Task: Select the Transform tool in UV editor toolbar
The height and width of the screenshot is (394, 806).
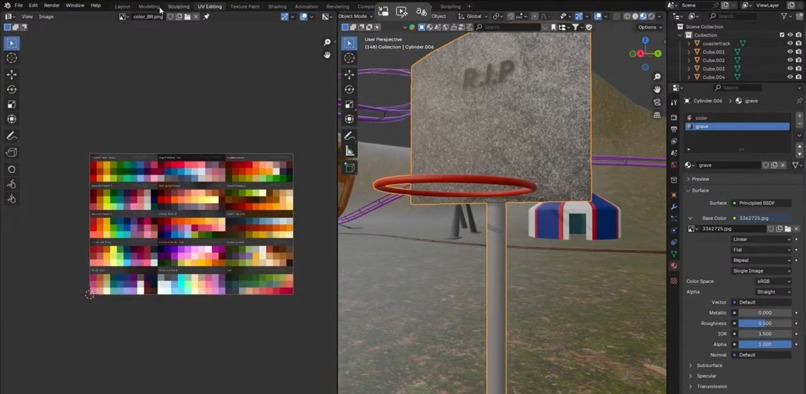Action: click(x=11, y=119)
